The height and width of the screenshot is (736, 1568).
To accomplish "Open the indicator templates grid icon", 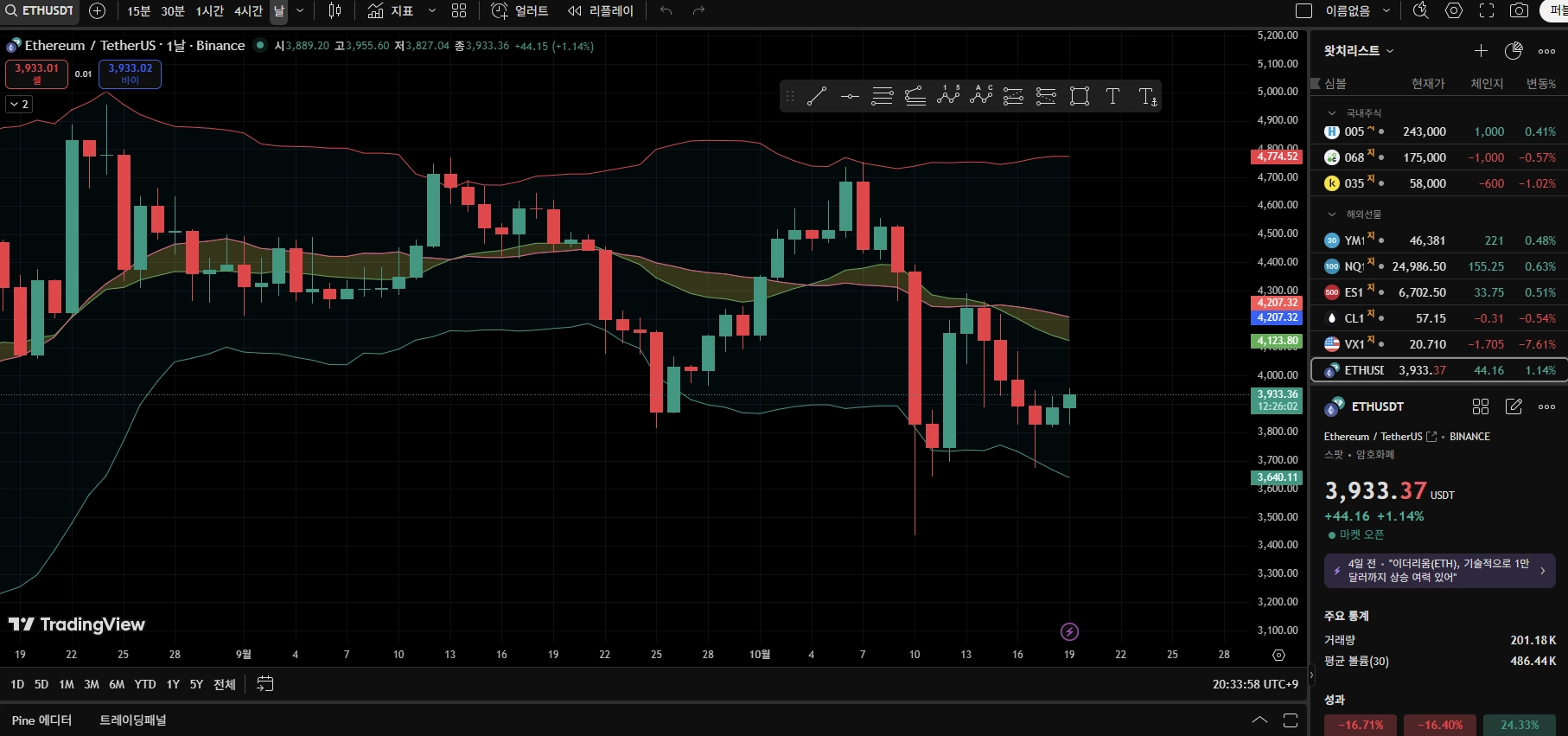I will (459, 10).
